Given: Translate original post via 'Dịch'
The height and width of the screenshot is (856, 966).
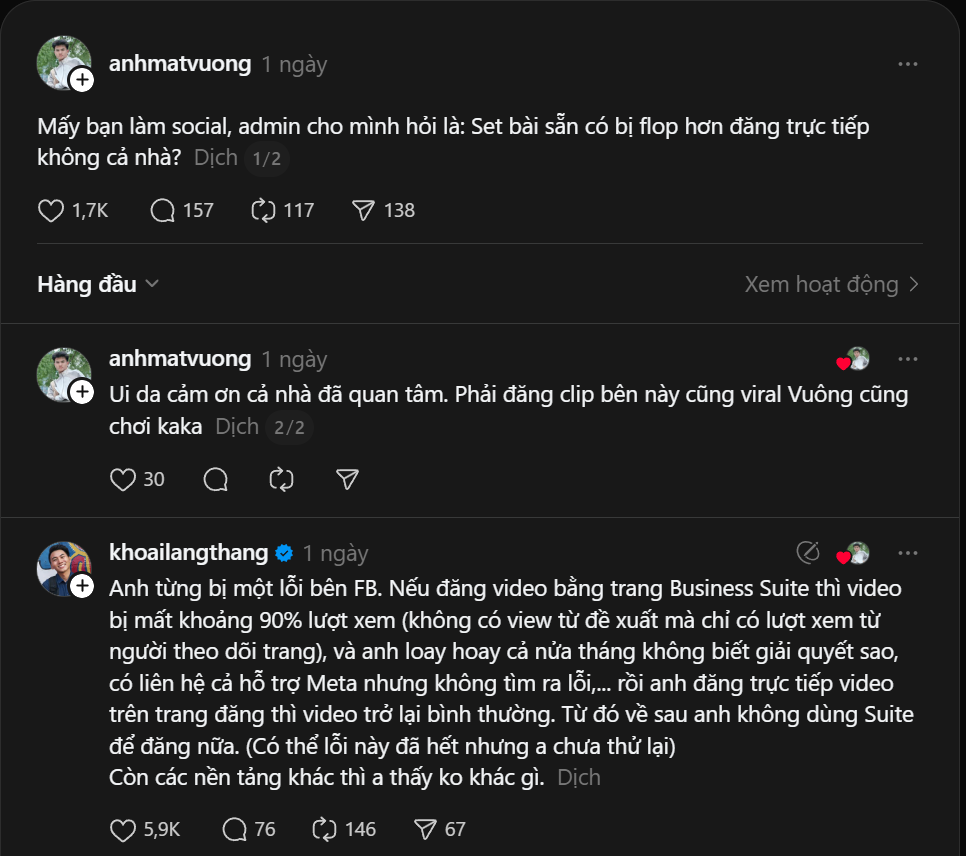Looking at the screenshot, I should tap(216, 157).
